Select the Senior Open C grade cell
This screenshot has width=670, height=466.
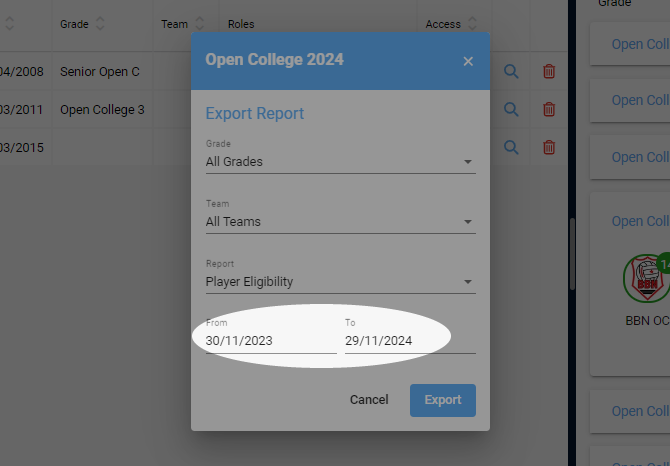point(100,72)
